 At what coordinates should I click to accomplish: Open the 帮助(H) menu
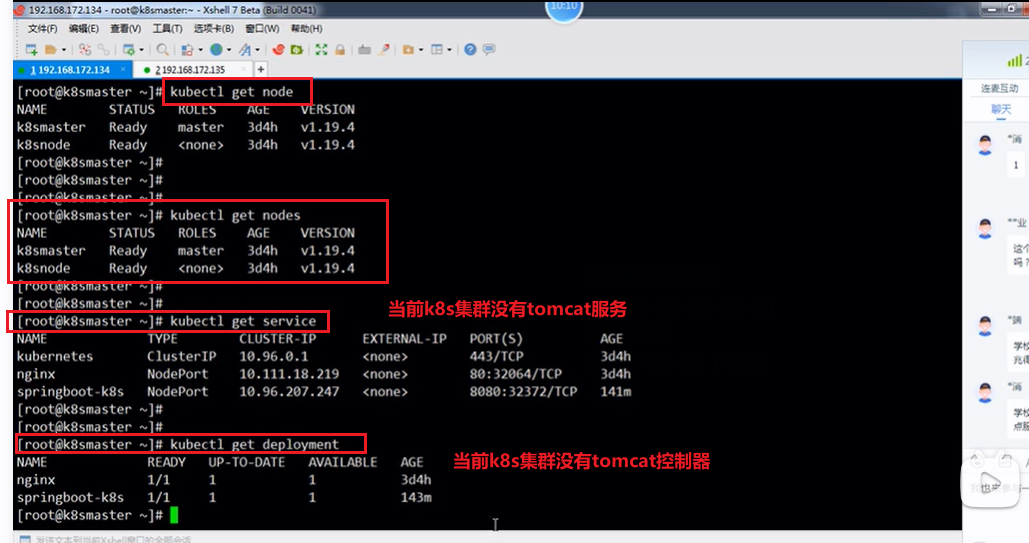coord(306,29)
